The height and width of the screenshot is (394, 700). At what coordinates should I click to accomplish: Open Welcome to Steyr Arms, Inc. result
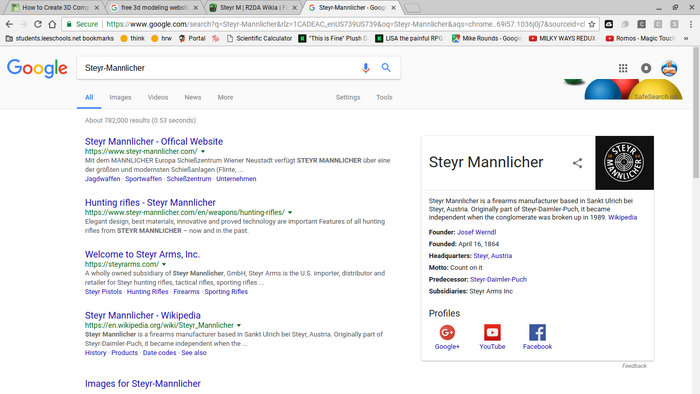[x=142, y=254]
